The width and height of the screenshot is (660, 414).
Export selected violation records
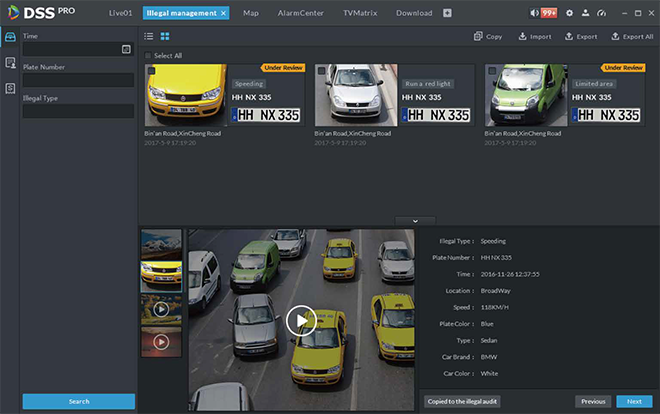click(x=581, y=37)
